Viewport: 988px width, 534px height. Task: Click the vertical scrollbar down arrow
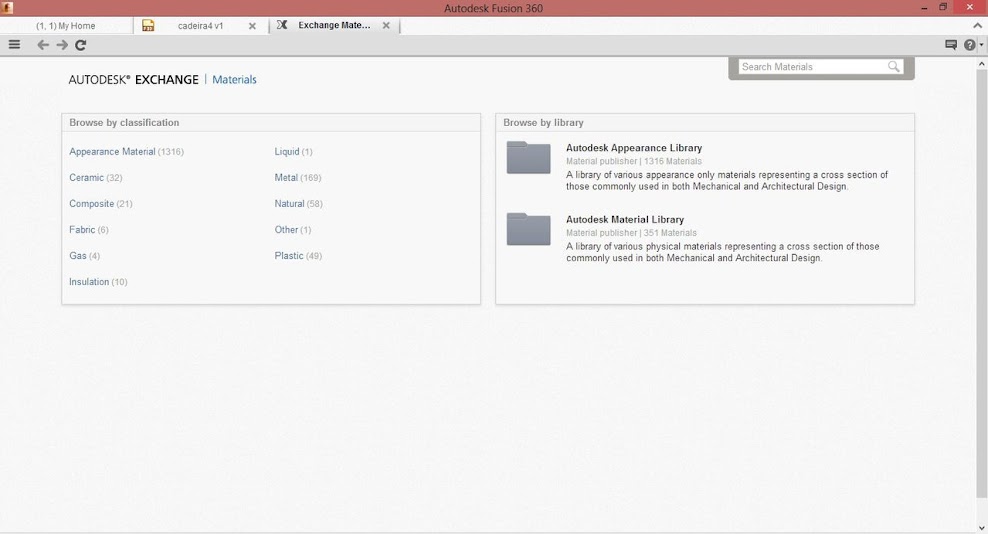click(x=982, y=528)
